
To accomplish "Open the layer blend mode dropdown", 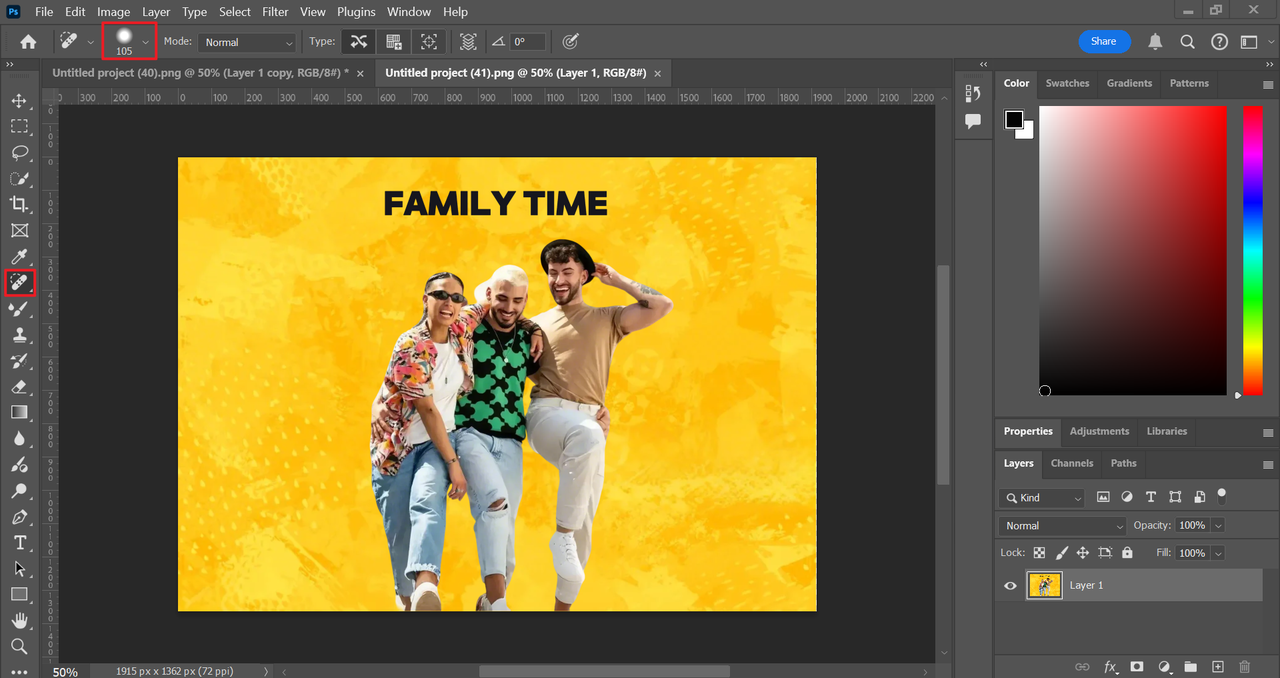I will coord(1063,525).
